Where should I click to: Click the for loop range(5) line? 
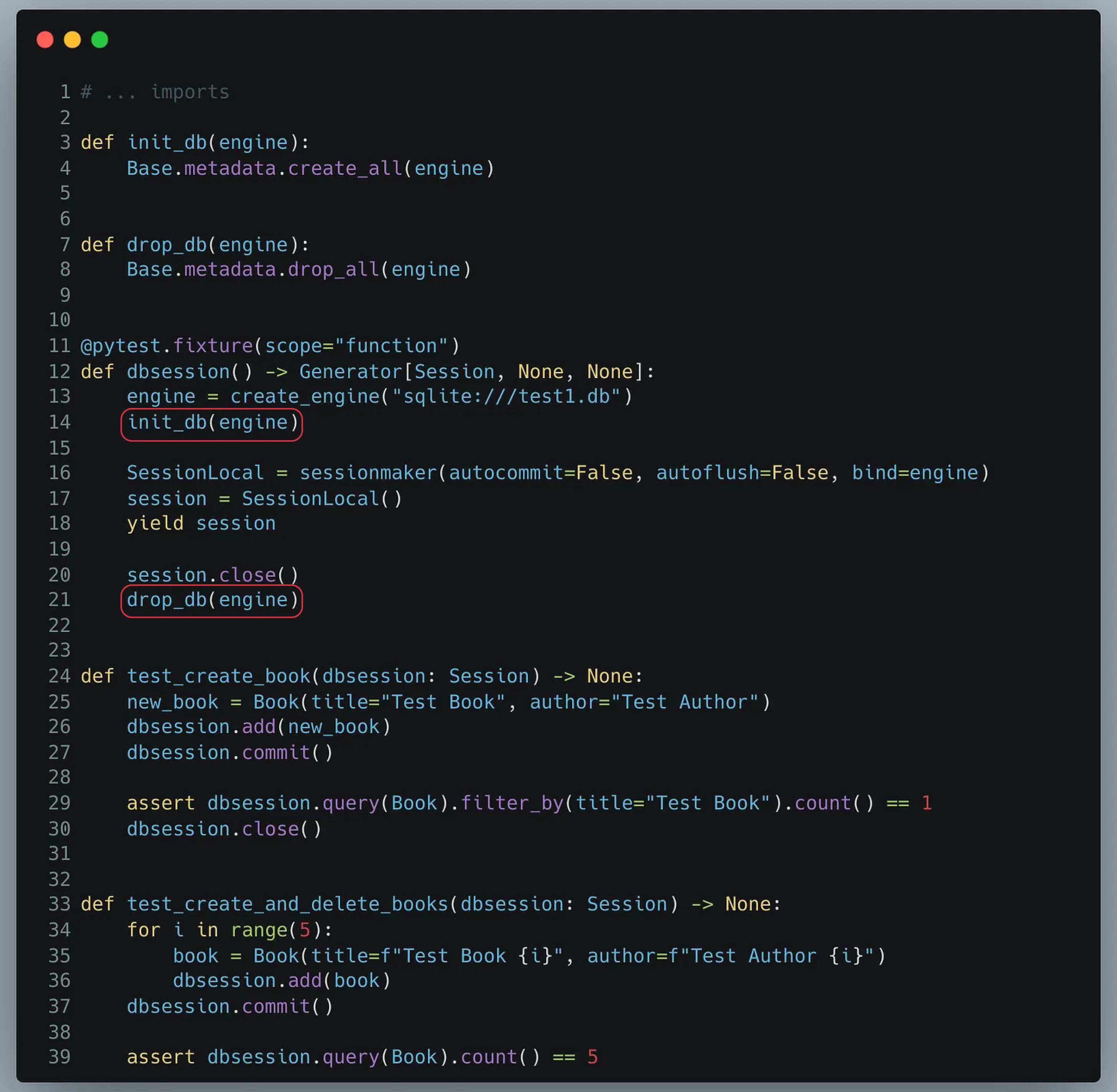point(229,930)
